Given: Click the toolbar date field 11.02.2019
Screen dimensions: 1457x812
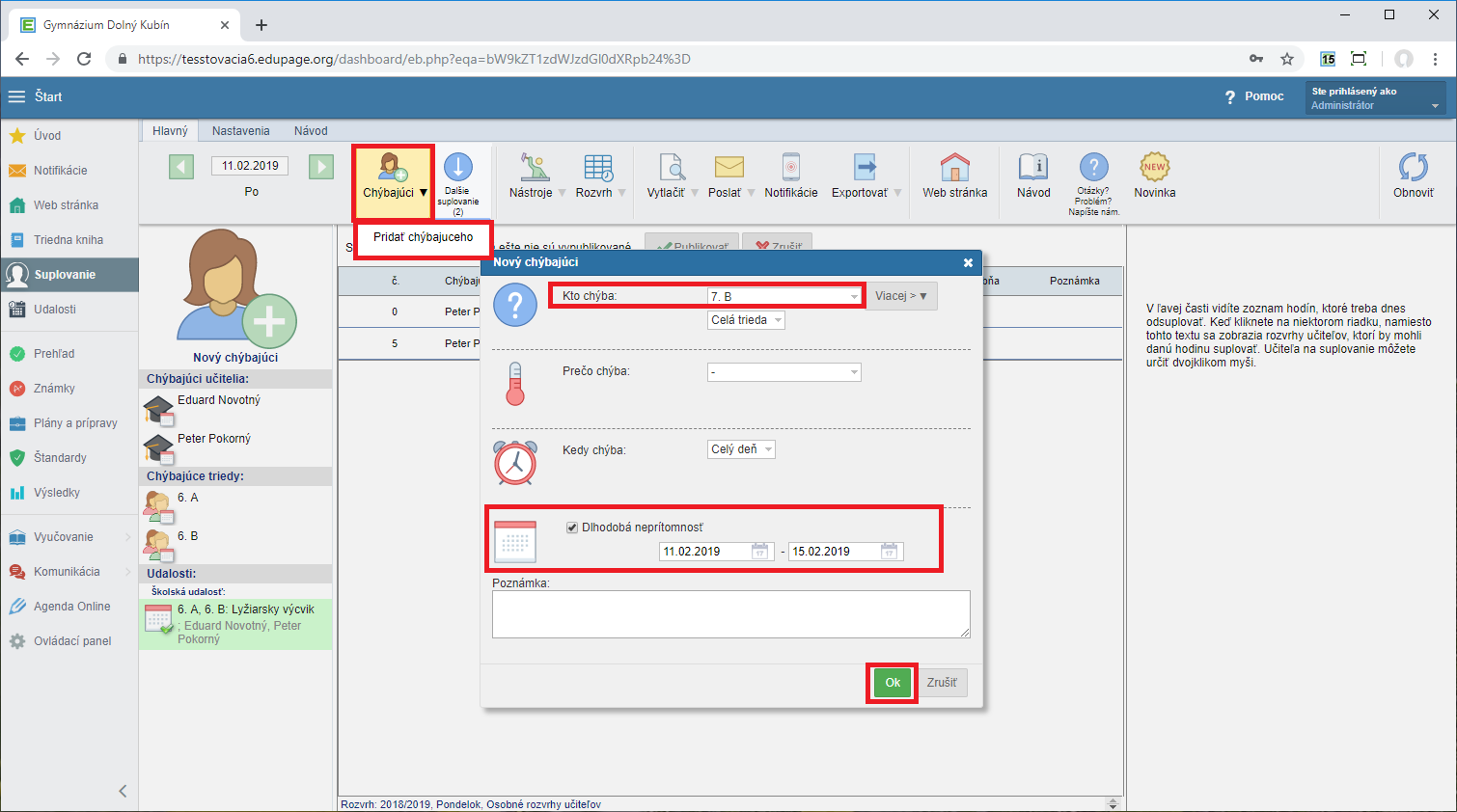Looking at the screenshot, I should 250,166.
